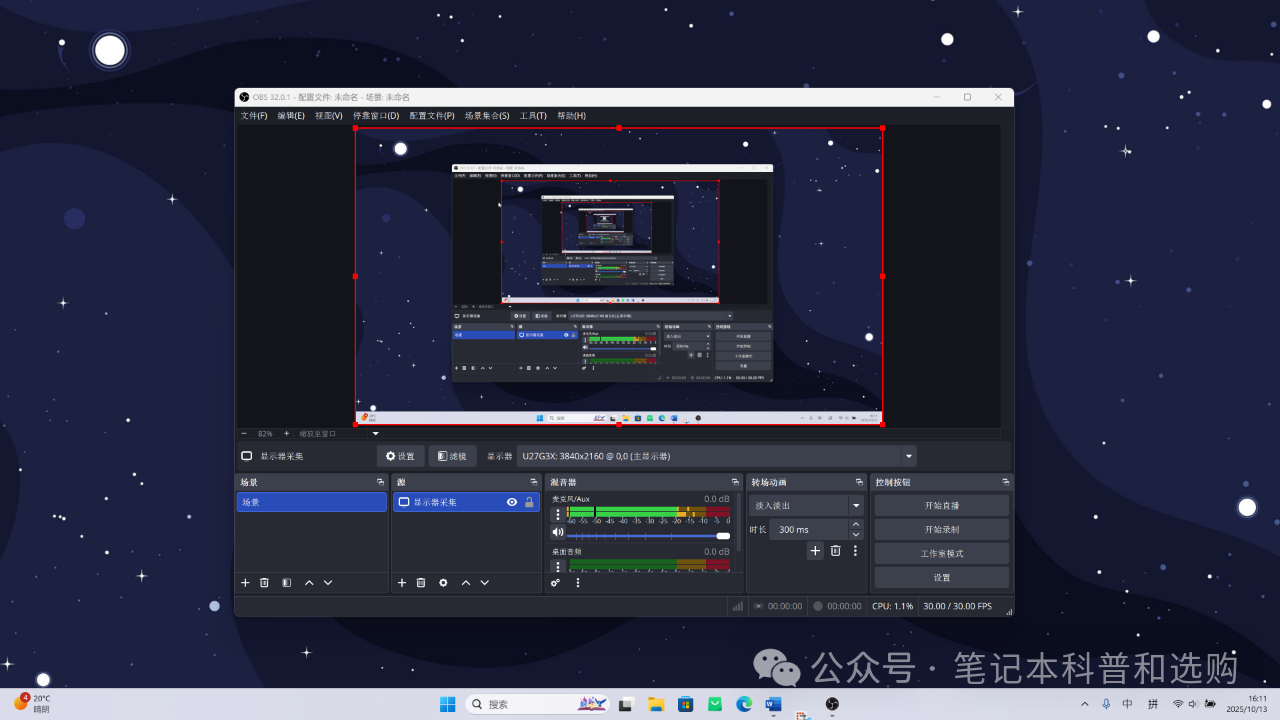Open scene filters icon in Scenes panel
Viewport: 1280px width, 720px height.
(x=286, y=582)
